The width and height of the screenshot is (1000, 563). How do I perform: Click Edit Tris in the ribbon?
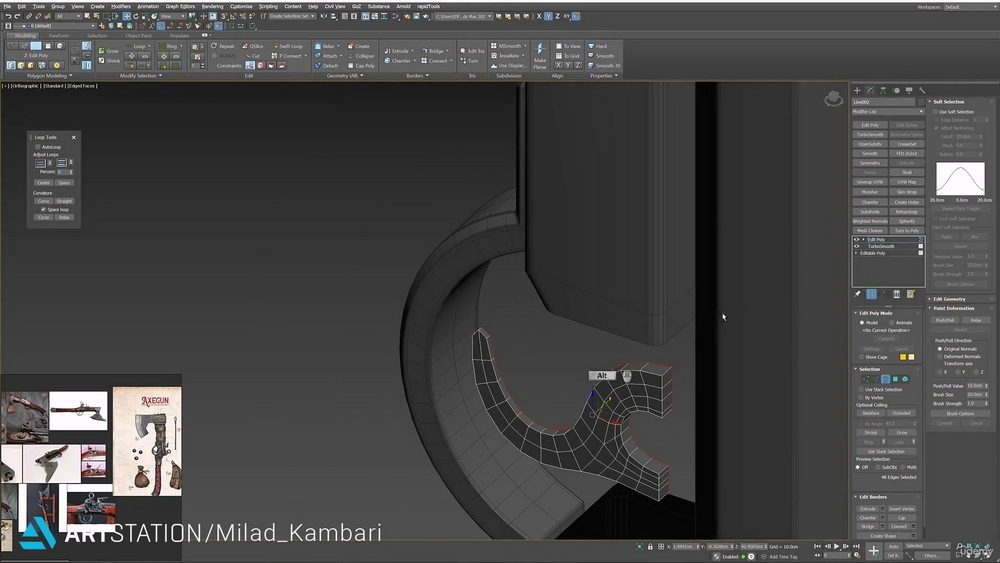tap(472, 51)
